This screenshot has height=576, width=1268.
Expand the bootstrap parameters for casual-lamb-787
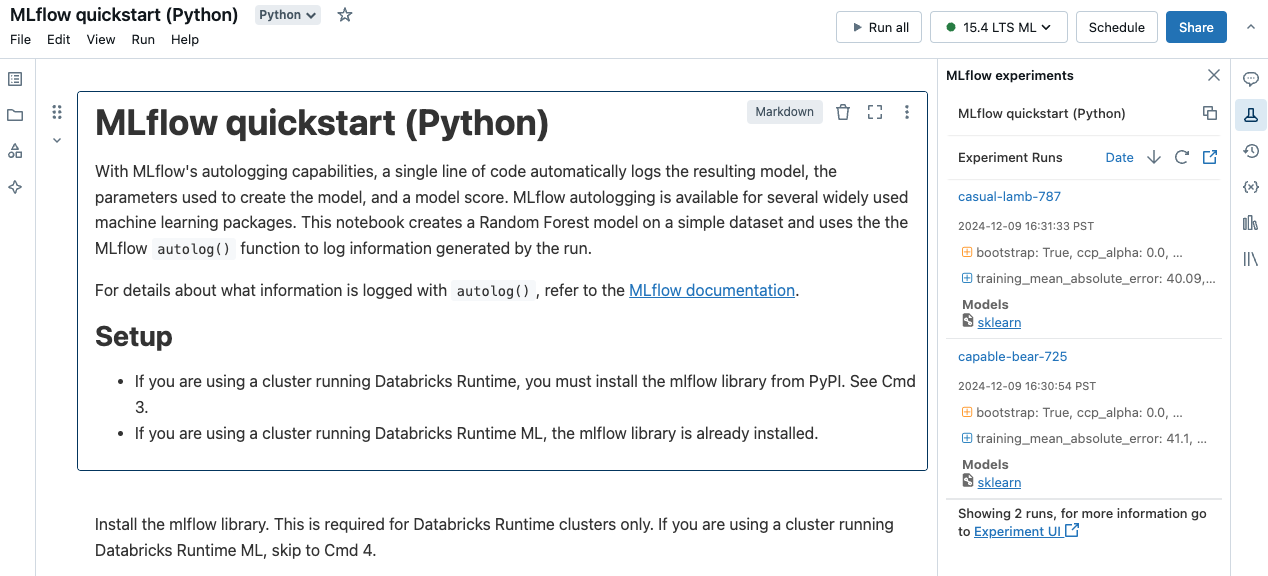(x=966, y=252)
